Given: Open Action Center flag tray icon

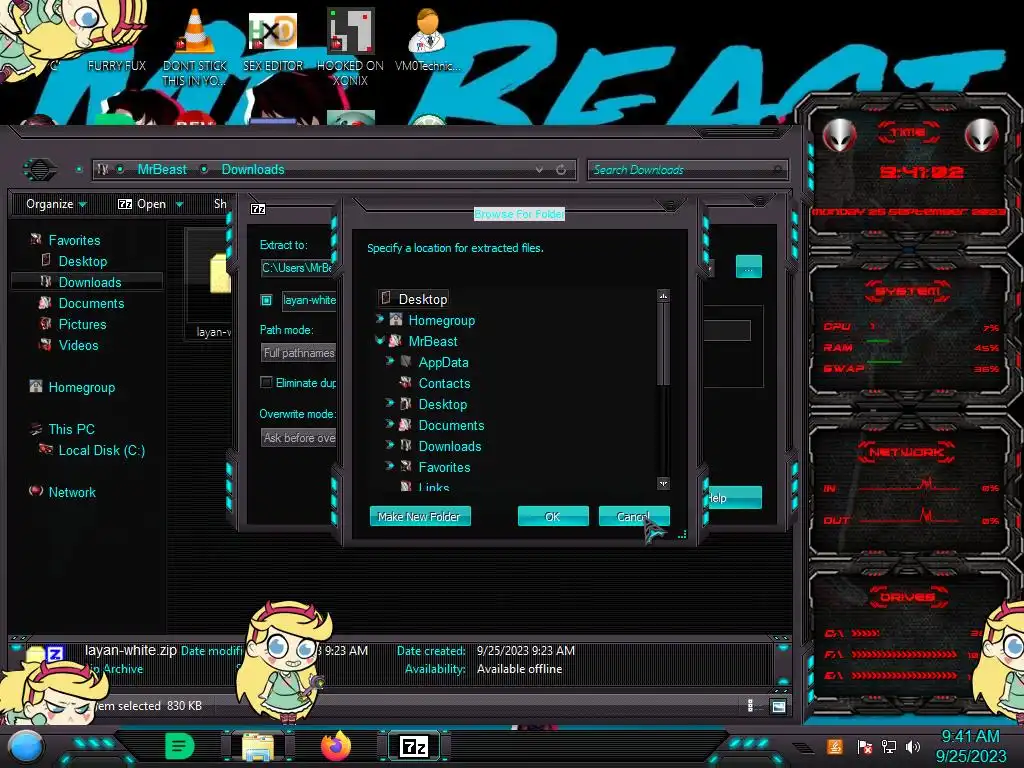Looking at the screenshot, I should (x=864, y=746).
